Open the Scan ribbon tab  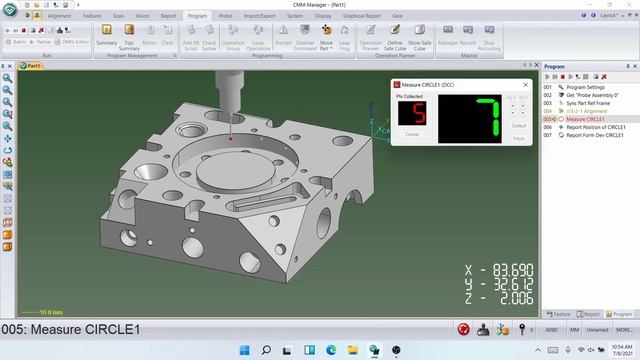tap(118, 16)
